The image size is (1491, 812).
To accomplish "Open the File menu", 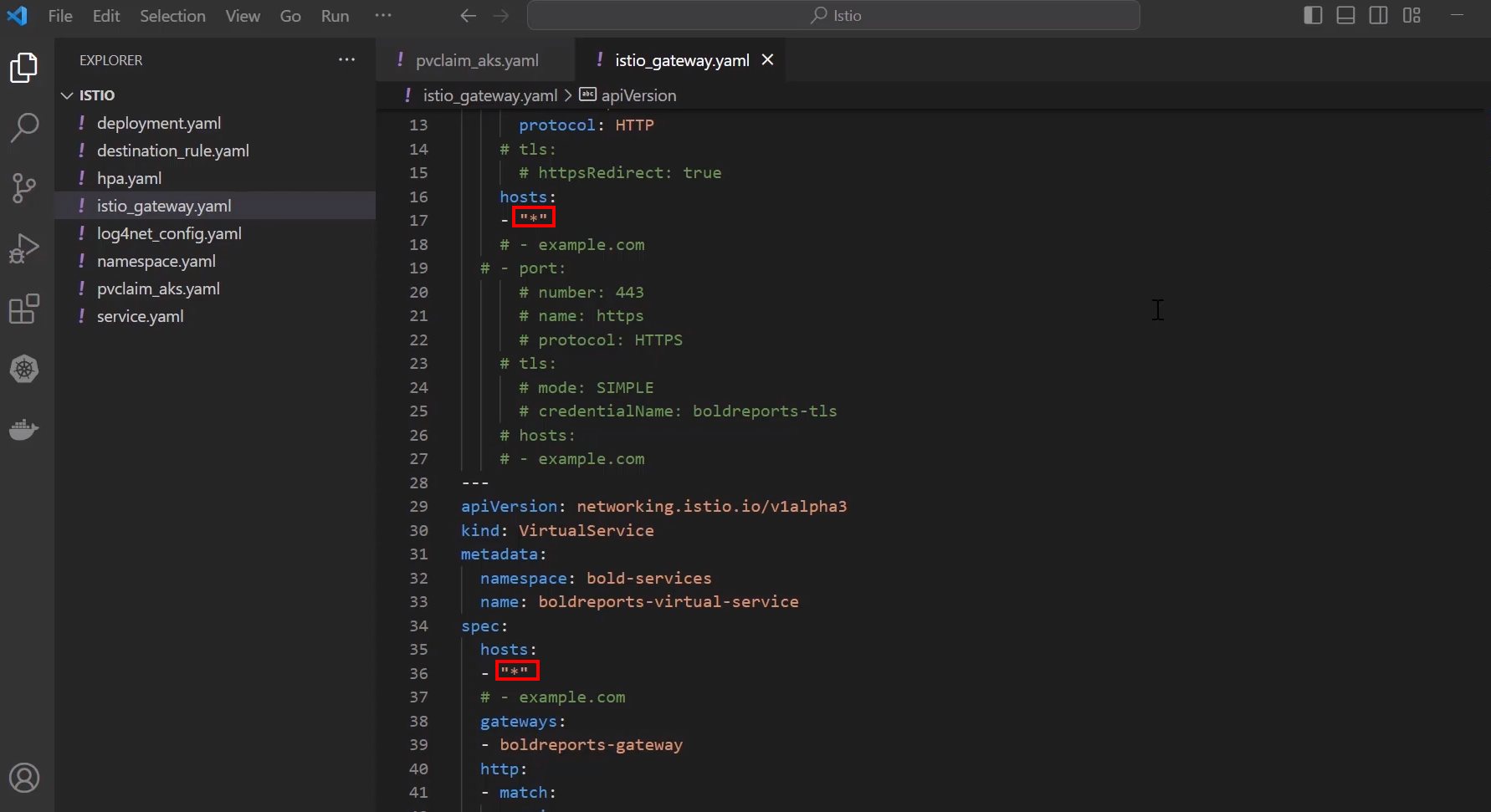I will click(x=60, y=16).
